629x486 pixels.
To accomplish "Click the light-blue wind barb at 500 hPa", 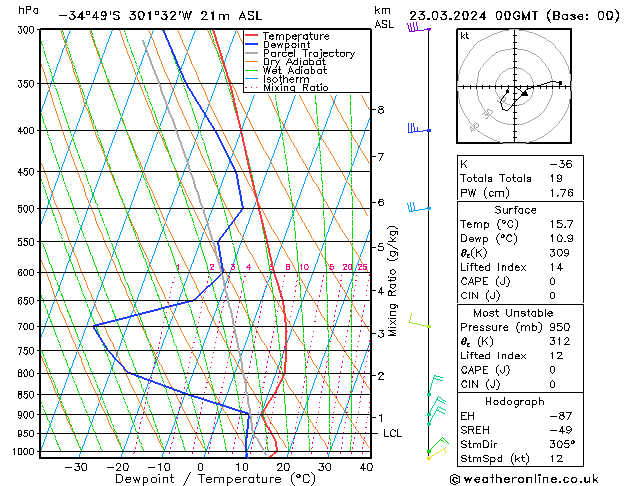I will [x=419, y=207].
